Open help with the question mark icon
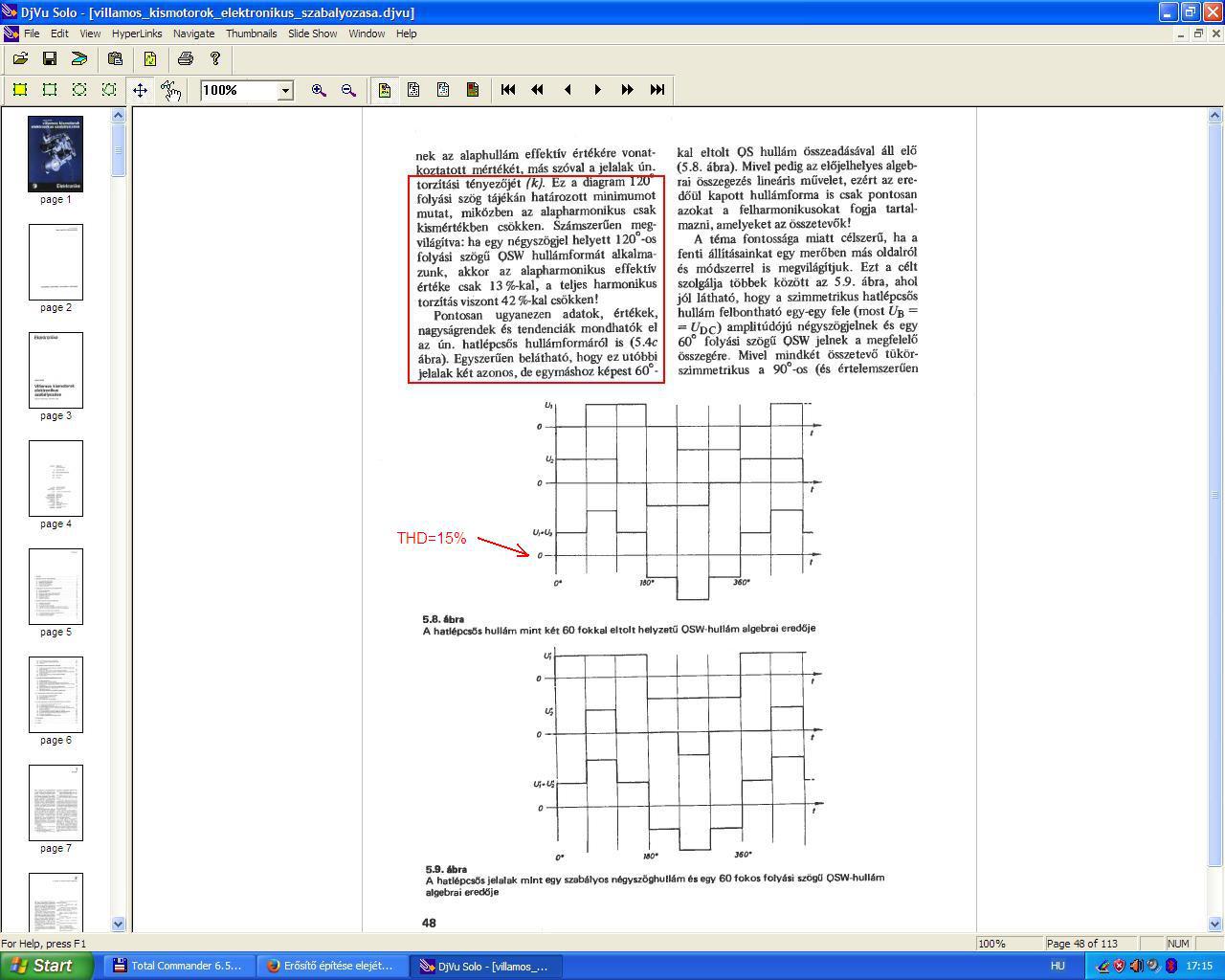This screenshot has width=1225, height=980. [215, 58]
